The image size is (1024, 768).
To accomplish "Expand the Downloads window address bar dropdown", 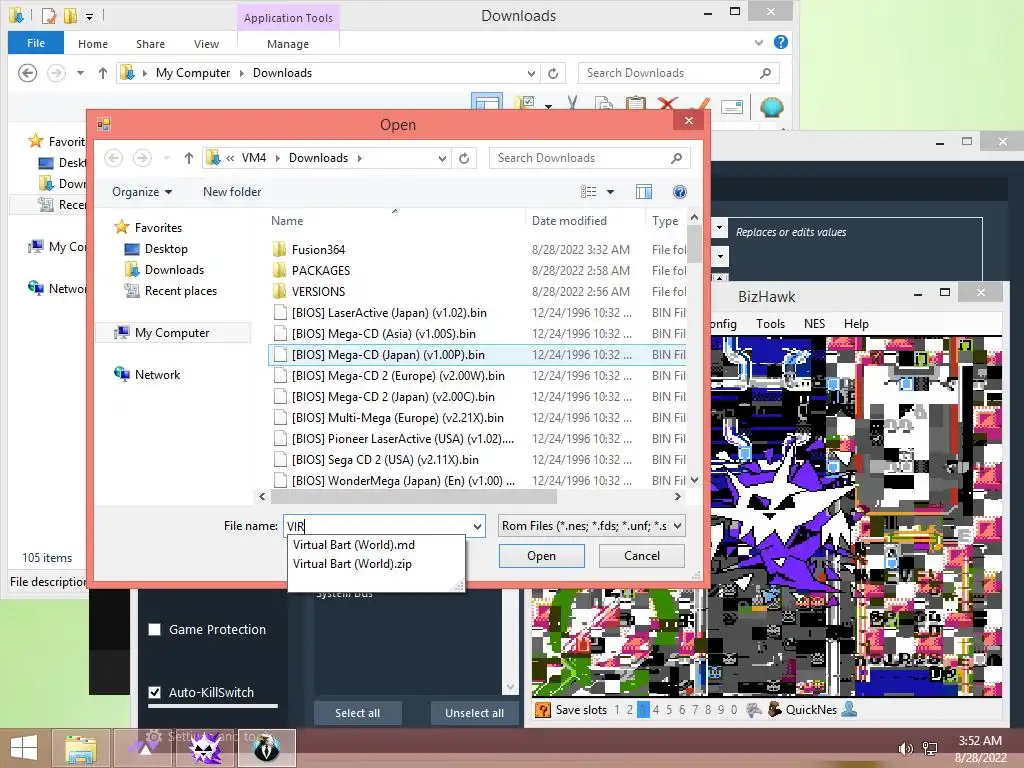I will 531,73.
